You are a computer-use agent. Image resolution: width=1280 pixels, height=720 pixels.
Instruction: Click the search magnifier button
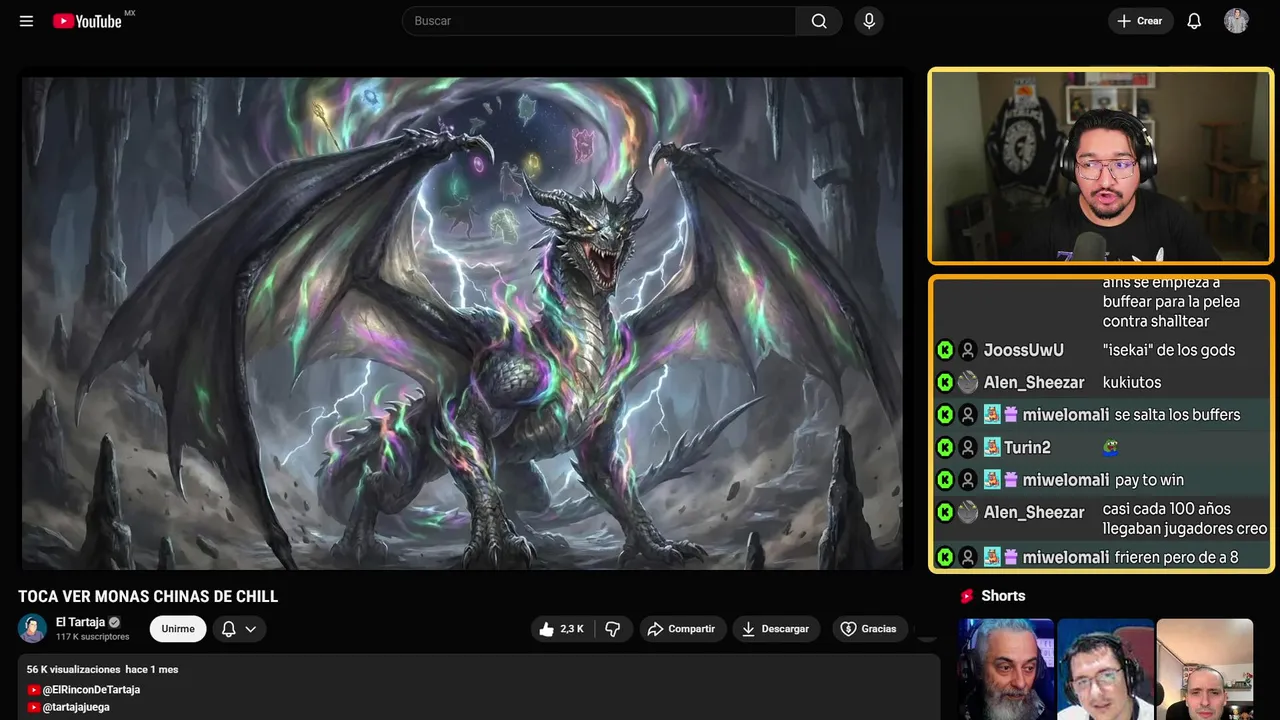pos(819,21)
